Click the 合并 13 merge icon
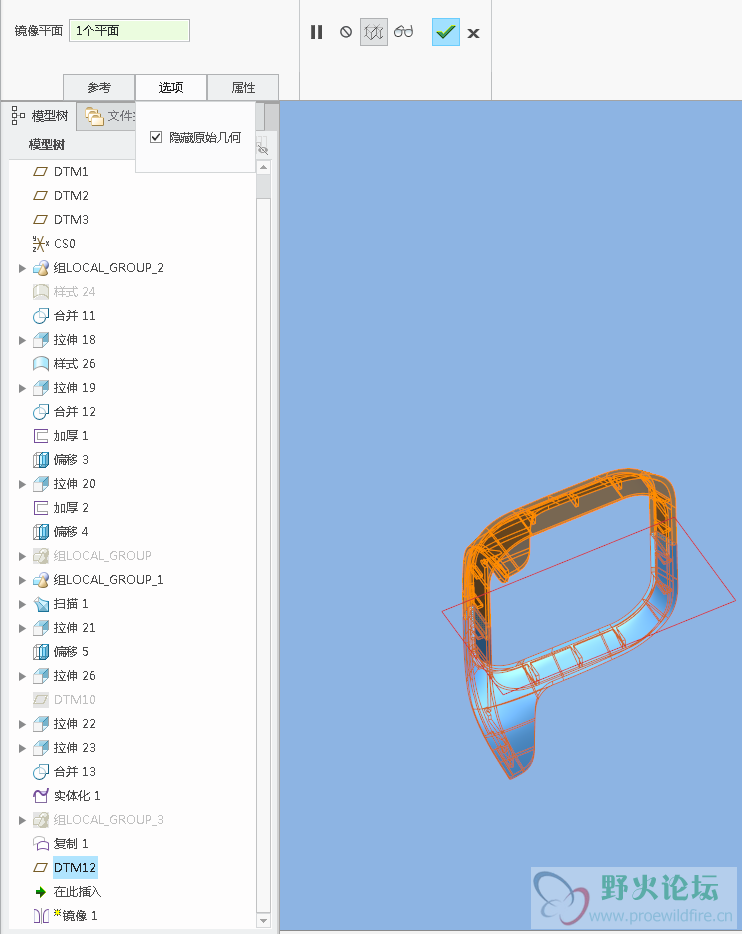742x934 pixels. (40, 772)
